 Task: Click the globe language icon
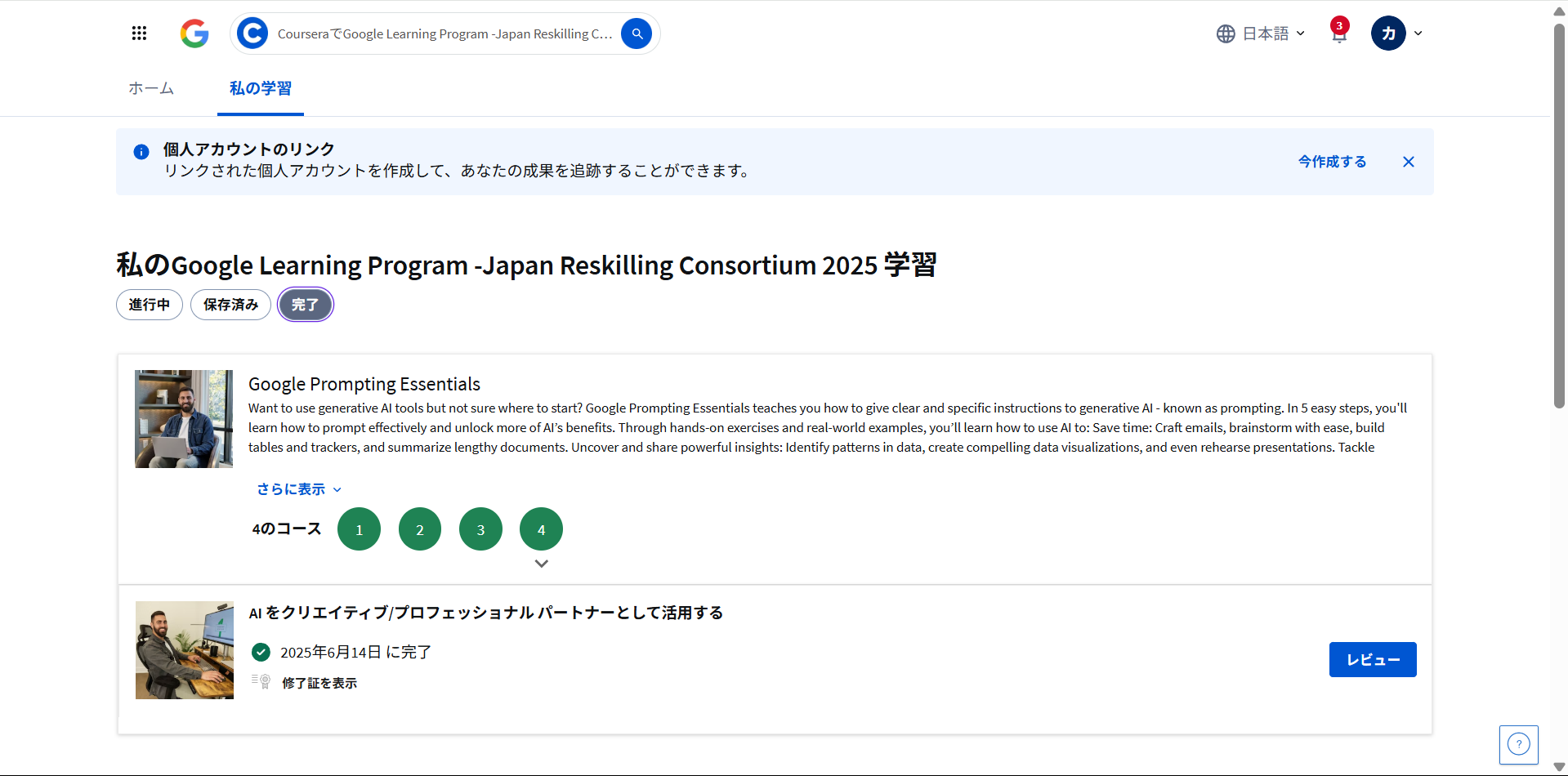coord(1226,33)
